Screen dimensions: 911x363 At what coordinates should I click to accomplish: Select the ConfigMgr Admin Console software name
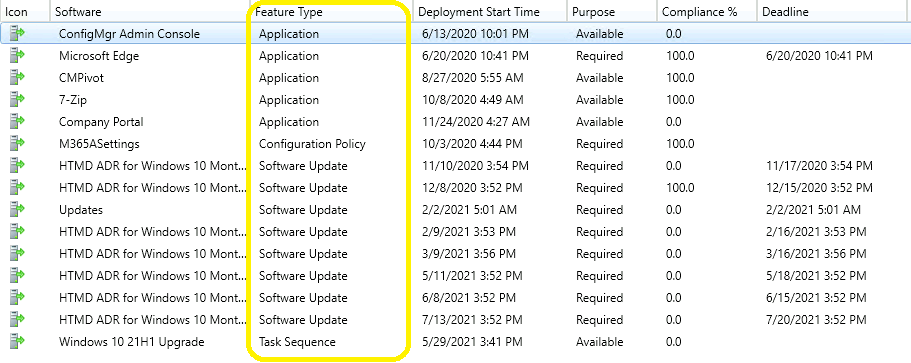130,34
